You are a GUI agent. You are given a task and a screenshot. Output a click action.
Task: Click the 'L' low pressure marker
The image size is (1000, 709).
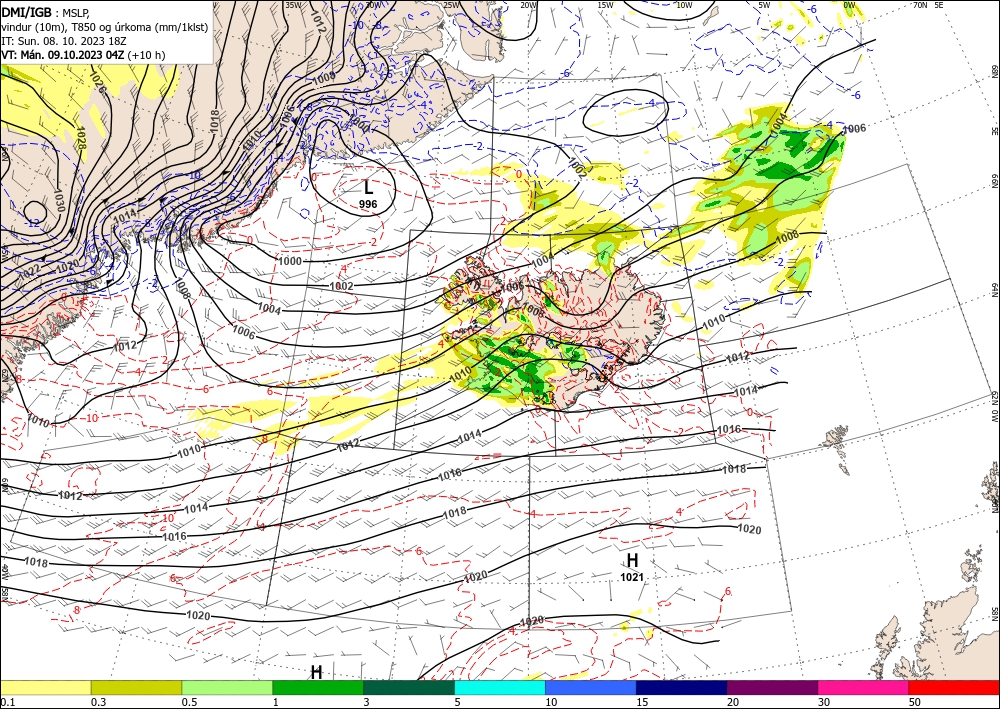point(368,187)
